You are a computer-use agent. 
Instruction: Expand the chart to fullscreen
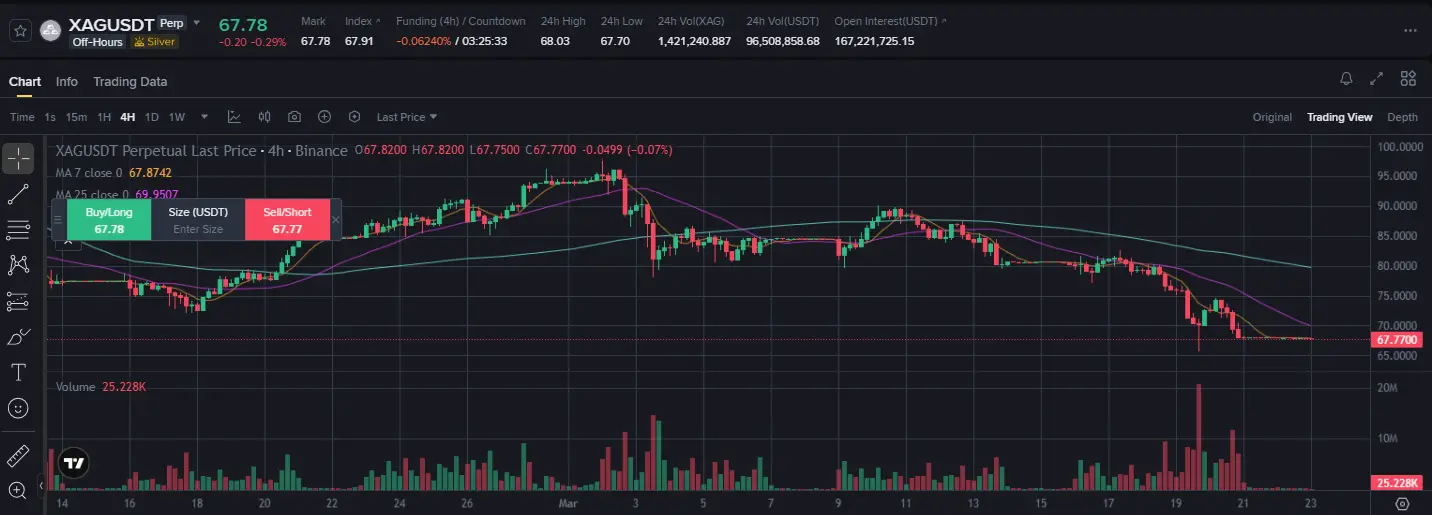tap(1377, 79)
